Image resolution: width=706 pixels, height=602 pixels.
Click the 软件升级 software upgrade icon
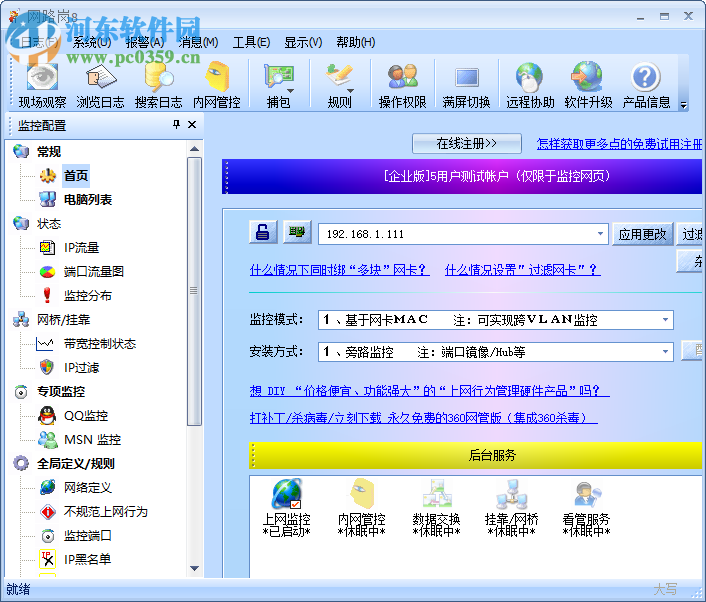pos(588,77)
